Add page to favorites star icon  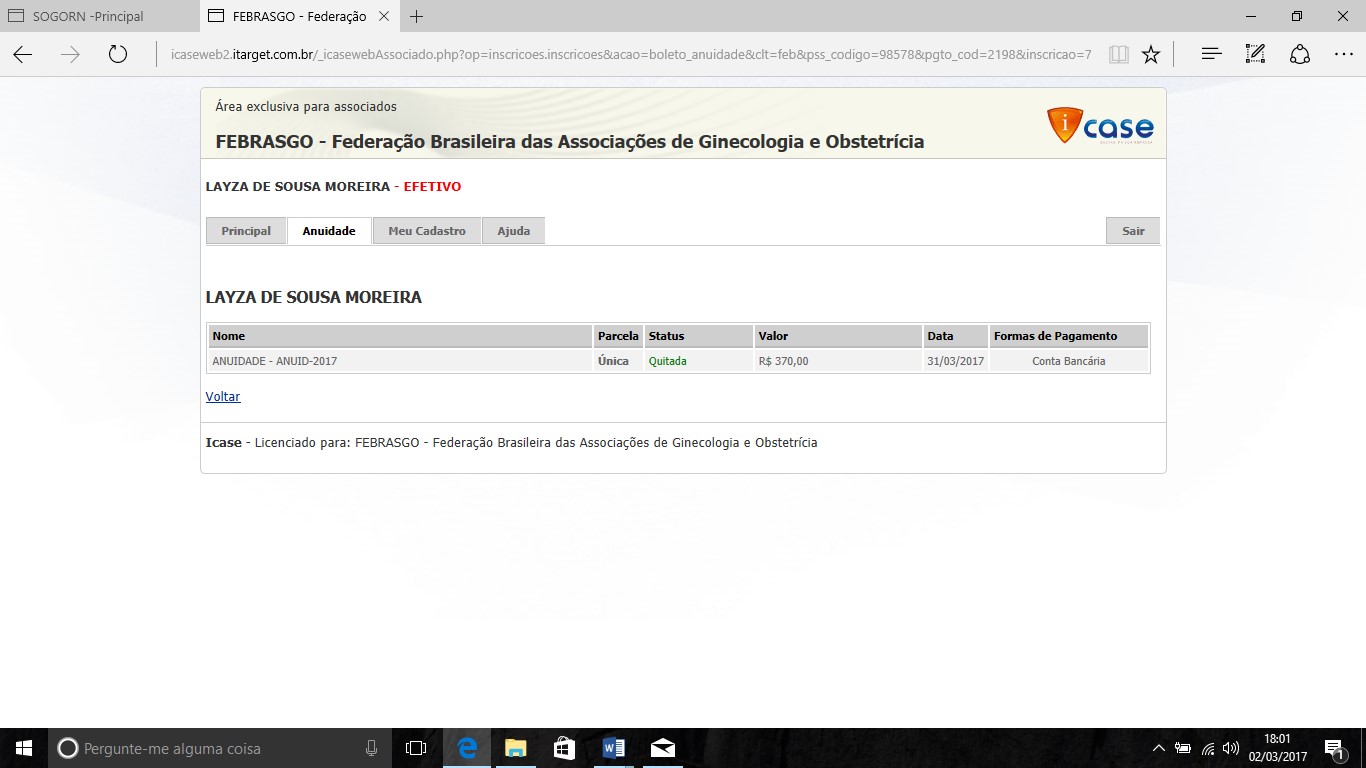click(1151, 55)
